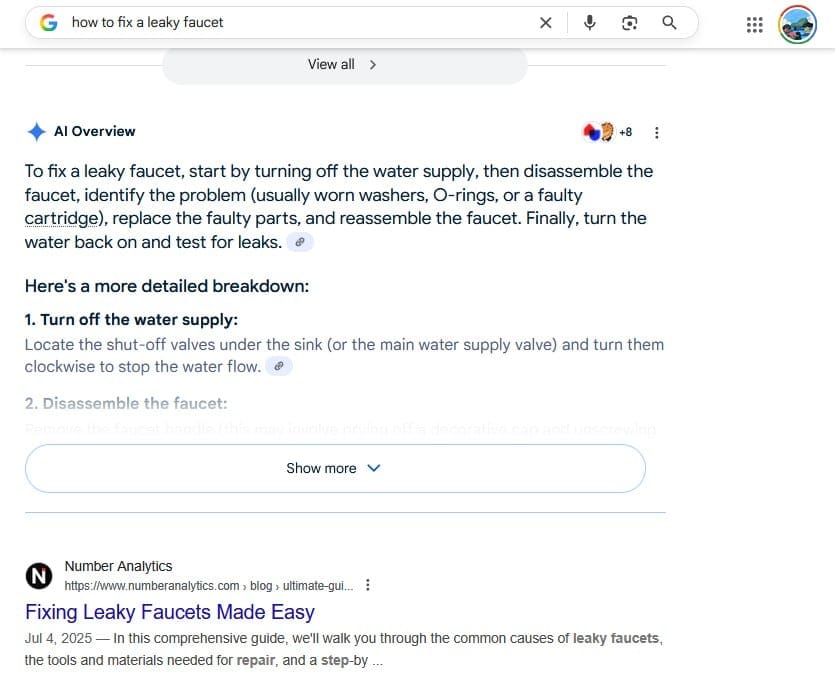
Task: Open the three-dot menu on AI Overview
Action: coord(657,132)
